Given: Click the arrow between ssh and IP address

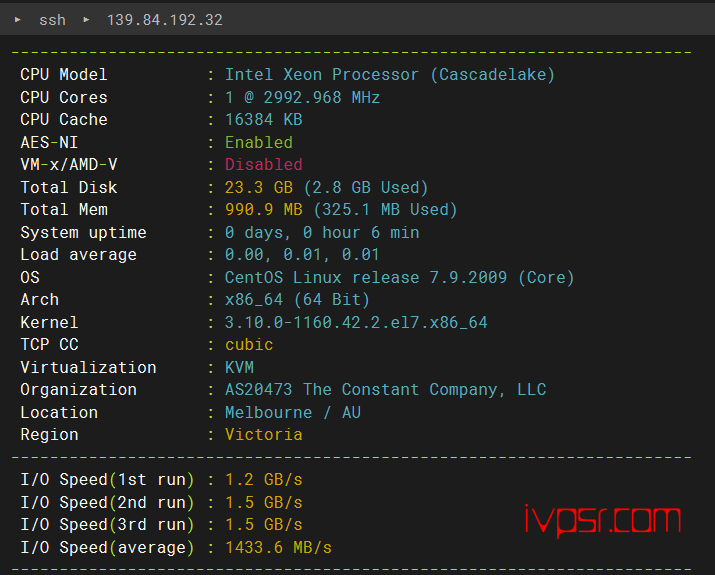Looking at the screenshot, I should click(86, 20).
